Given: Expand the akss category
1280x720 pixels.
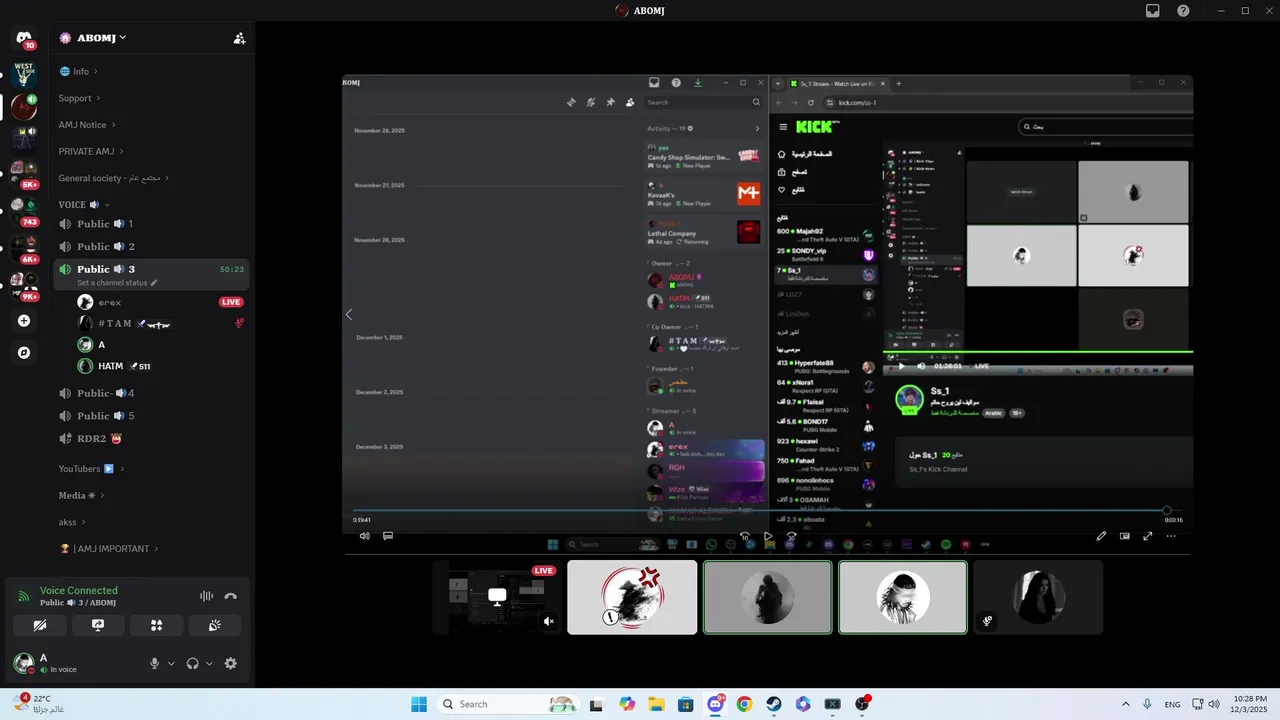Looking at the screenshot, I should (x=72, y=522).
